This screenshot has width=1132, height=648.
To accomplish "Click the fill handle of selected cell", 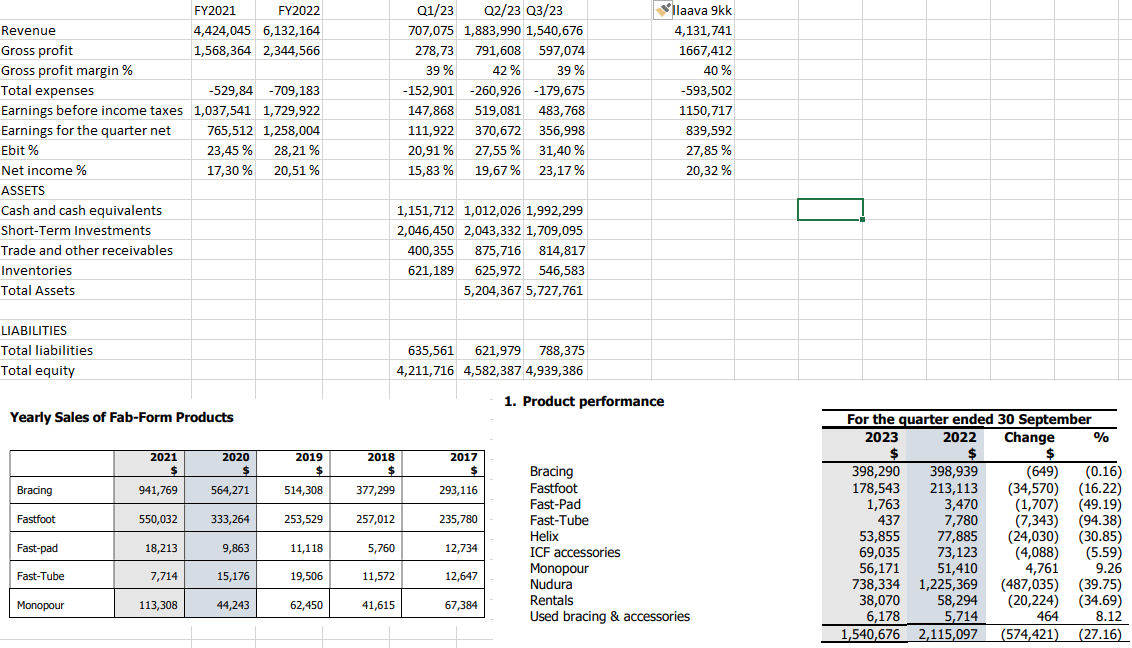I will tap(863, 220).
